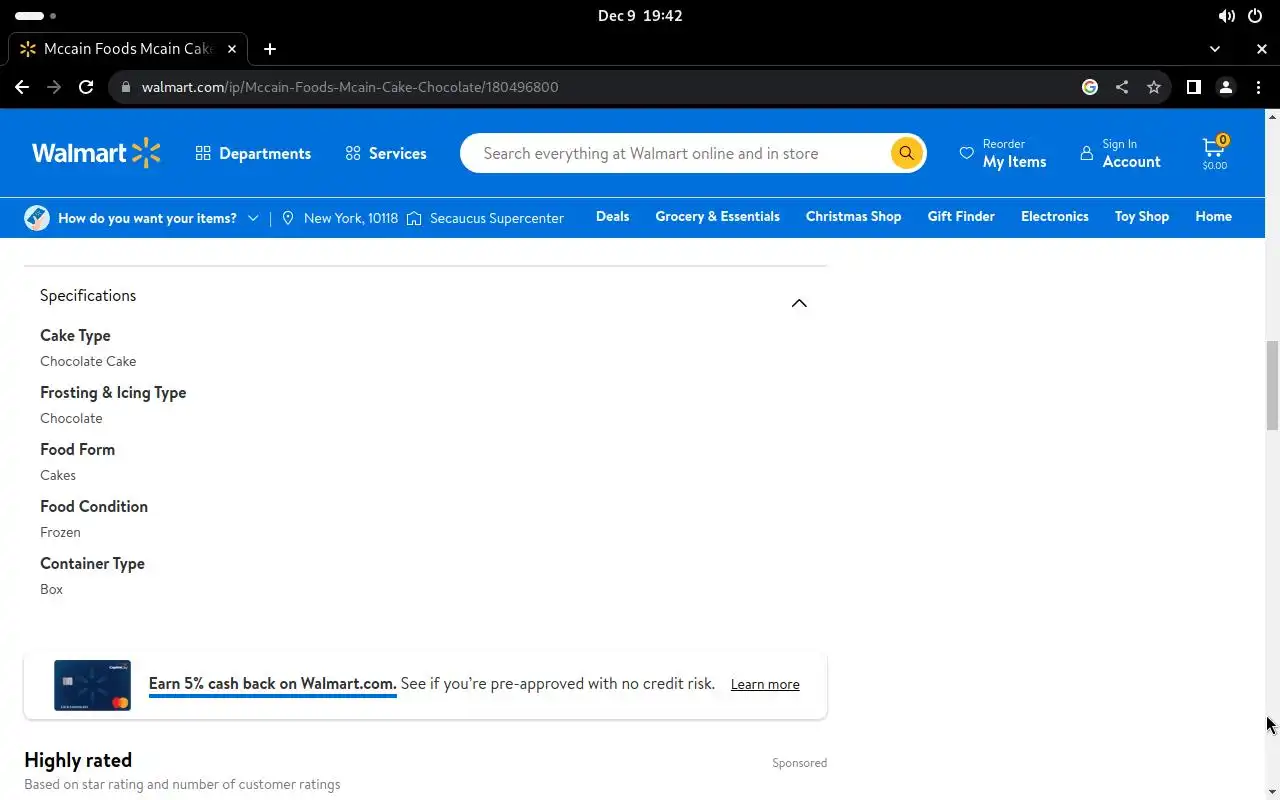This screenshot has height=800, width=1280.
Task: Click the 'Frozen' food condition value
Action: pos(60,532)
